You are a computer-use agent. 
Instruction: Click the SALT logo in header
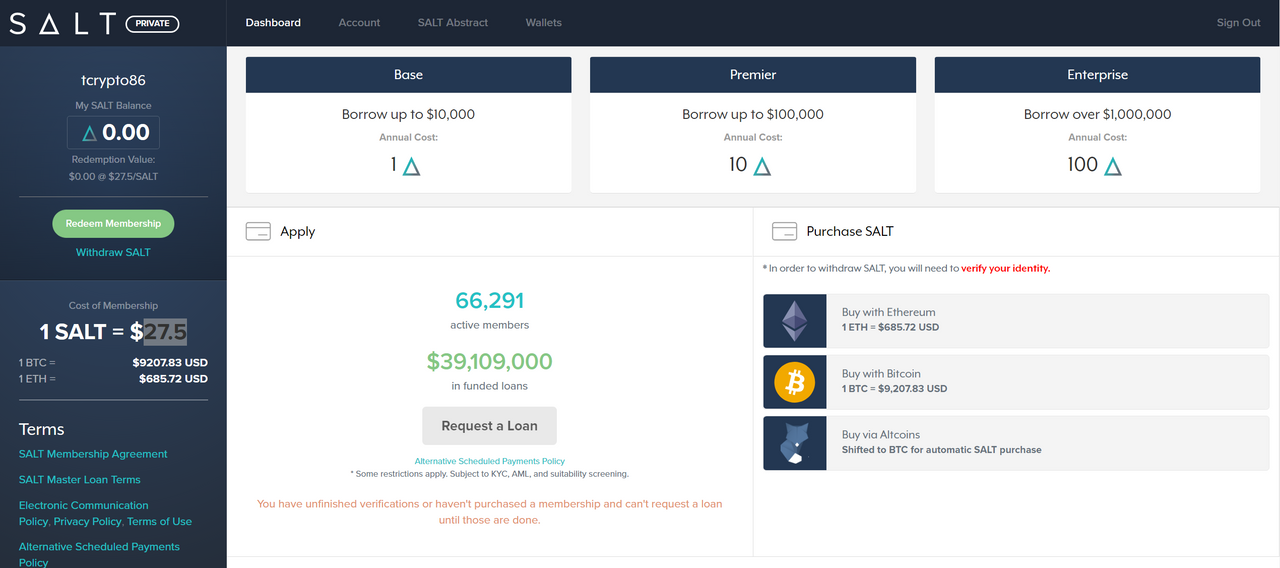(63, 23)
